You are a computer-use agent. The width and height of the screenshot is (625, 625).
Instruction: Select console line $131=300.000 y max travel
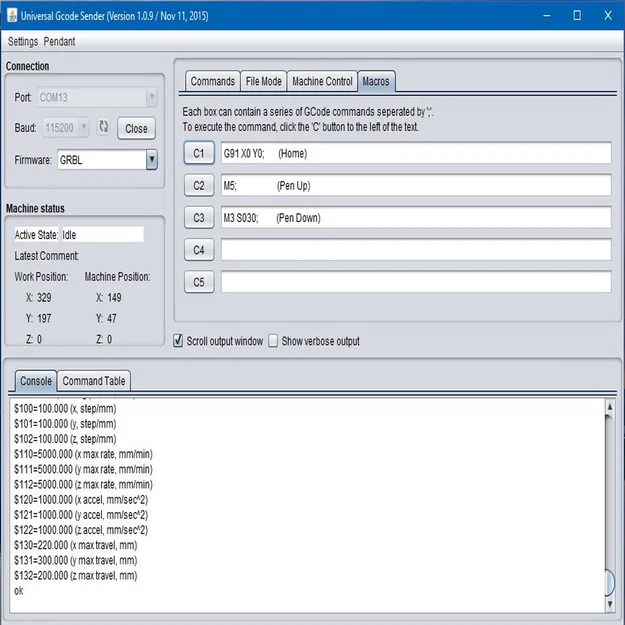[76, 560]
